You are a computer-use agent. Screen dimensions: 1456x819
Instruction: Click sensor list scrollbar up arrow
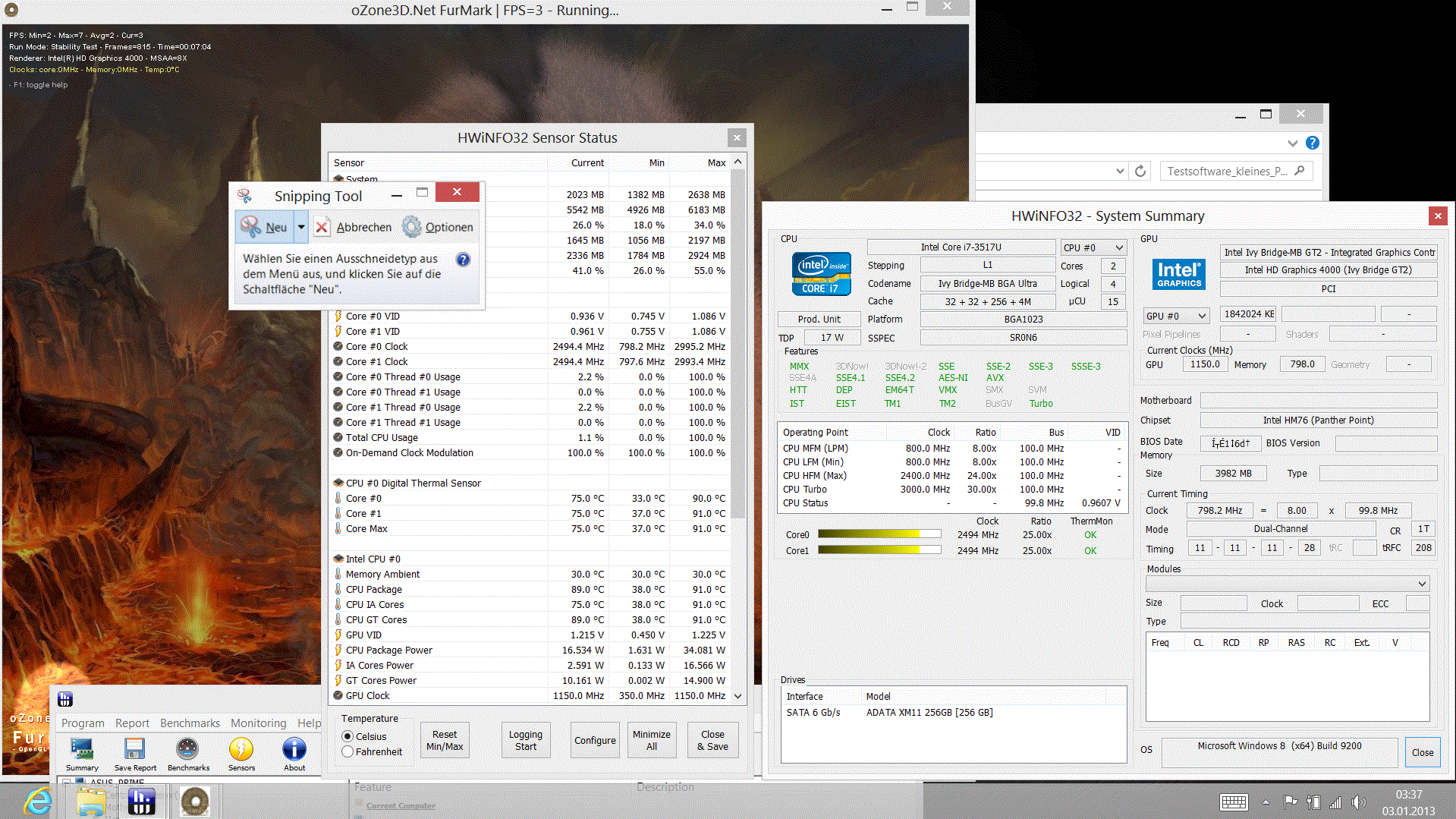tap(737, 162)
